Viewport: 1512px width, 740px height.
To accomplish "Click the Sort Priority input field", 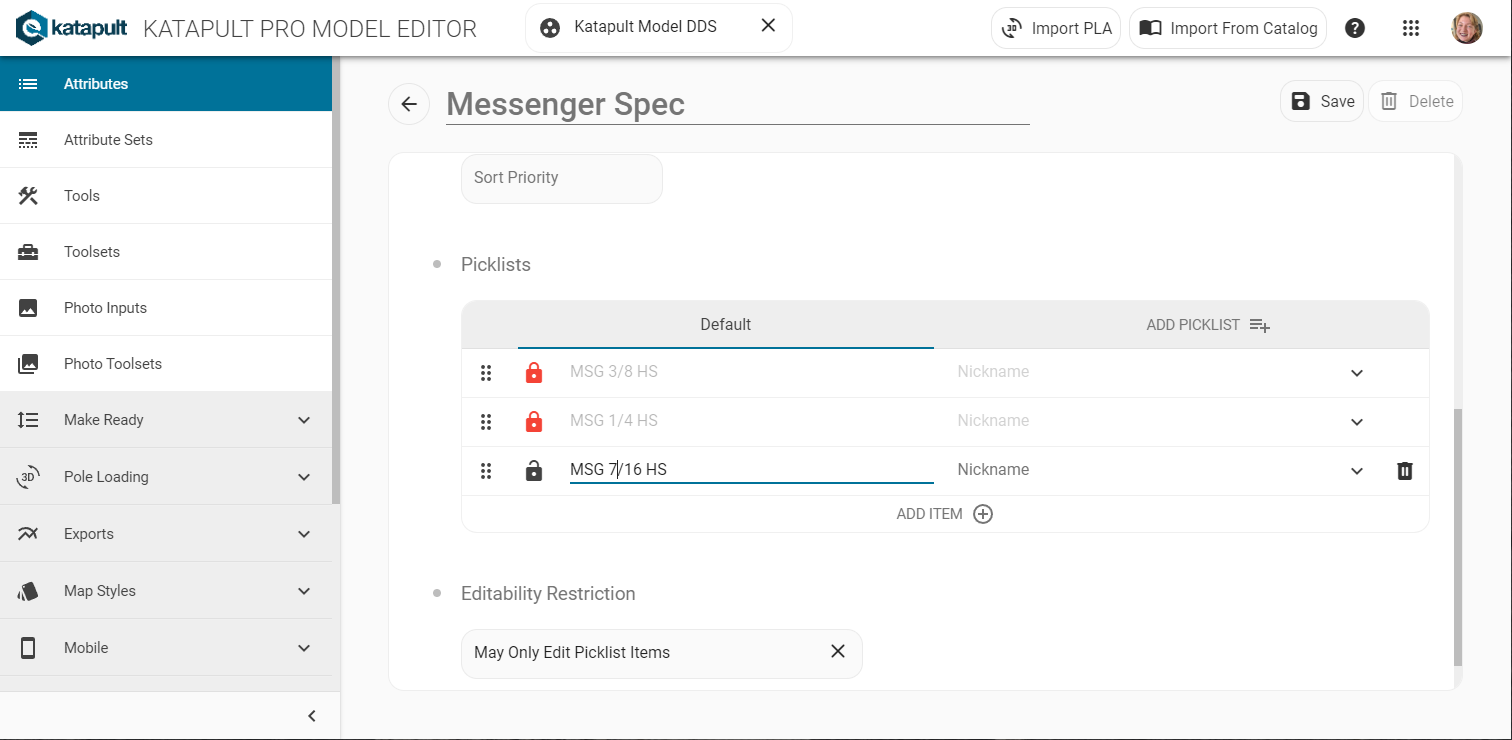I will (561, 178).
